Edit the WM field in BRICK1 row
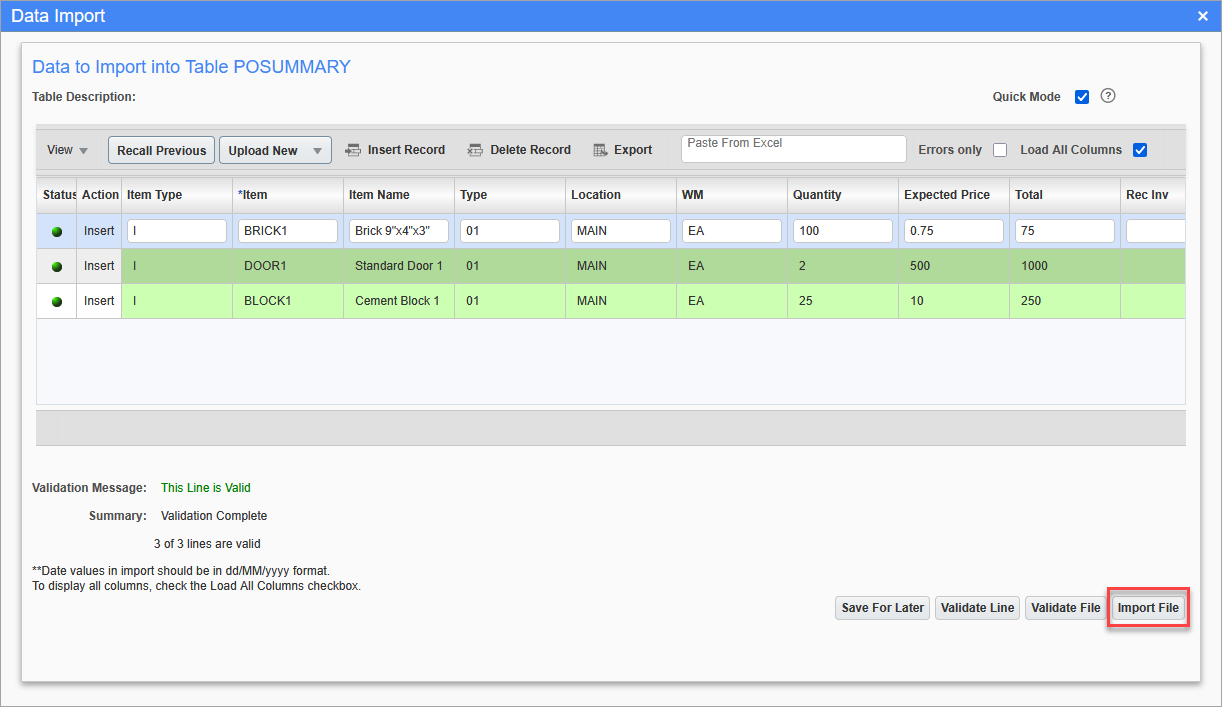This screenshot has width=1222, height=707. [x=732, y=231]
